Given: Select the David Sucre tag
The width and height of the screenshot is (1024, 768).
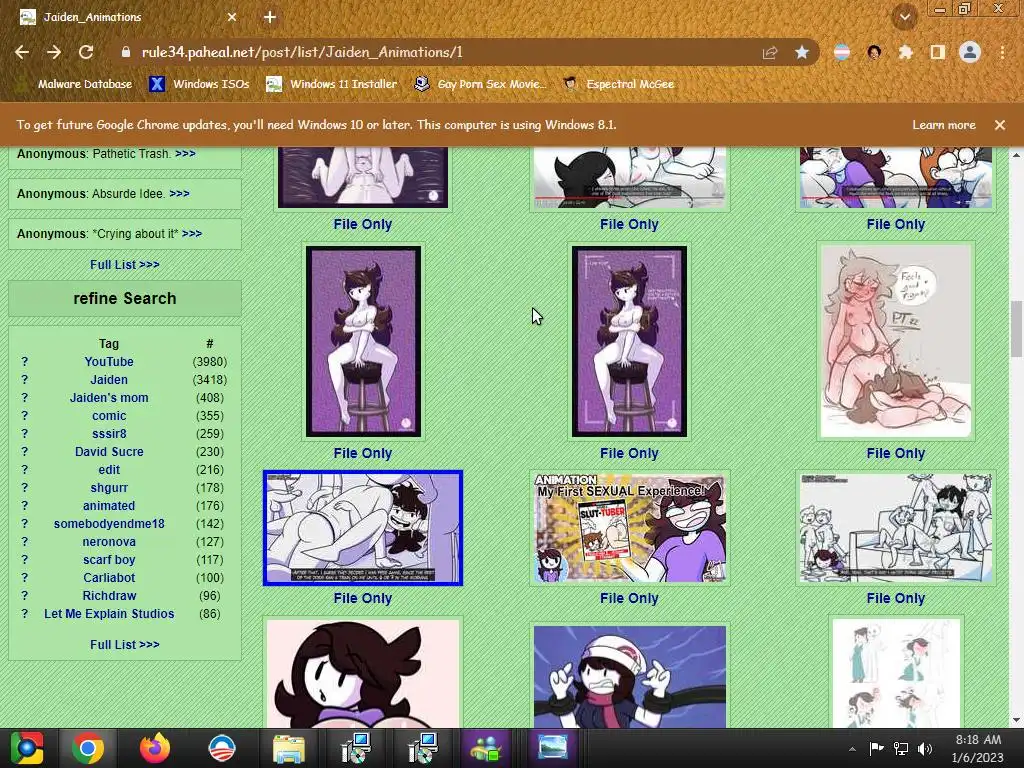Looking at the screenshot, I should coord(109,451).
